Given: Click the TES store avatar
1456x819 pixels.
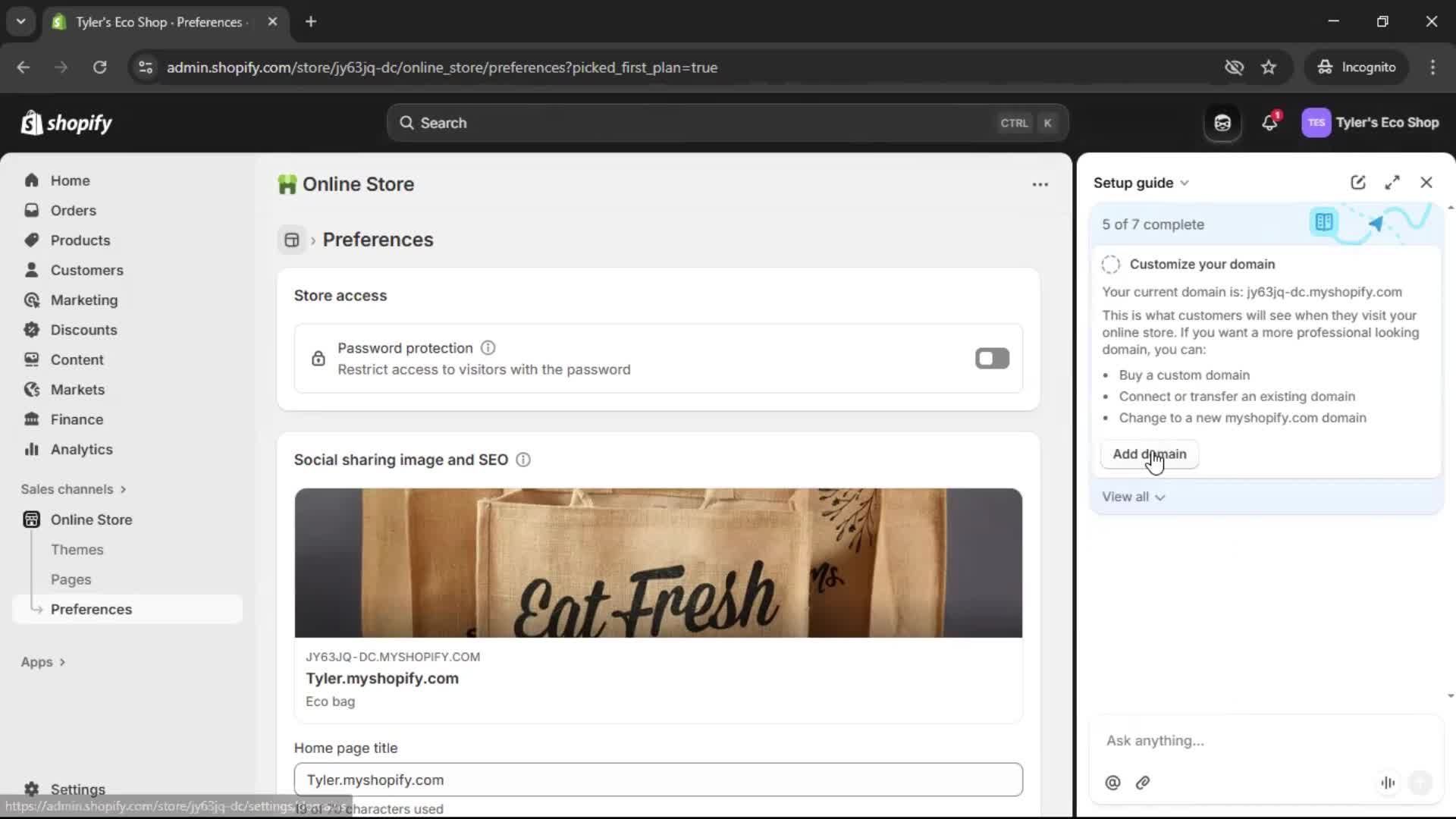Looking at the screenshot, I should tap(1316, 122).
